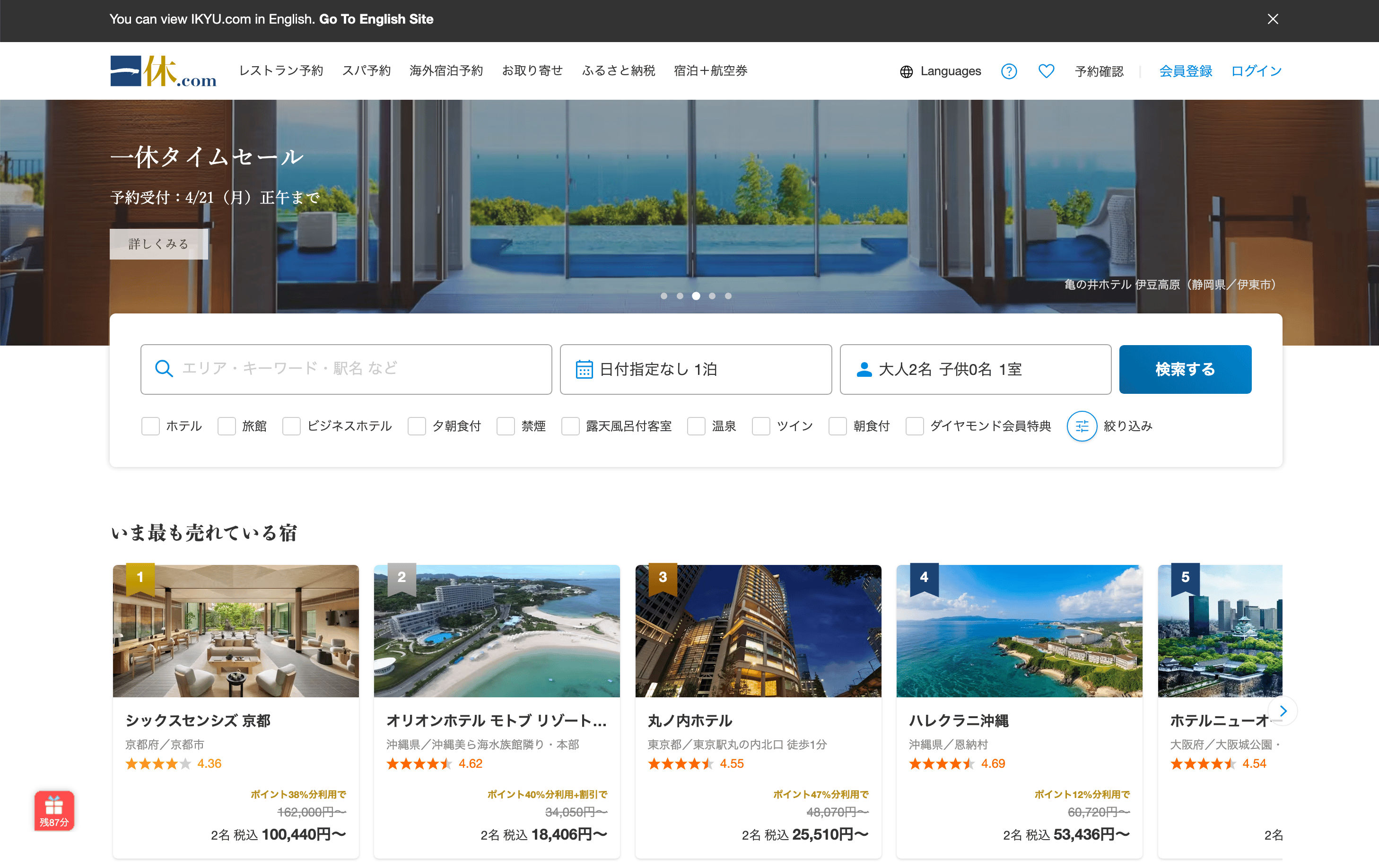Go to レストラン予約 menu item
This screenshot has width=1379, height=868.
pyautogui.click(x=280, y=70)
